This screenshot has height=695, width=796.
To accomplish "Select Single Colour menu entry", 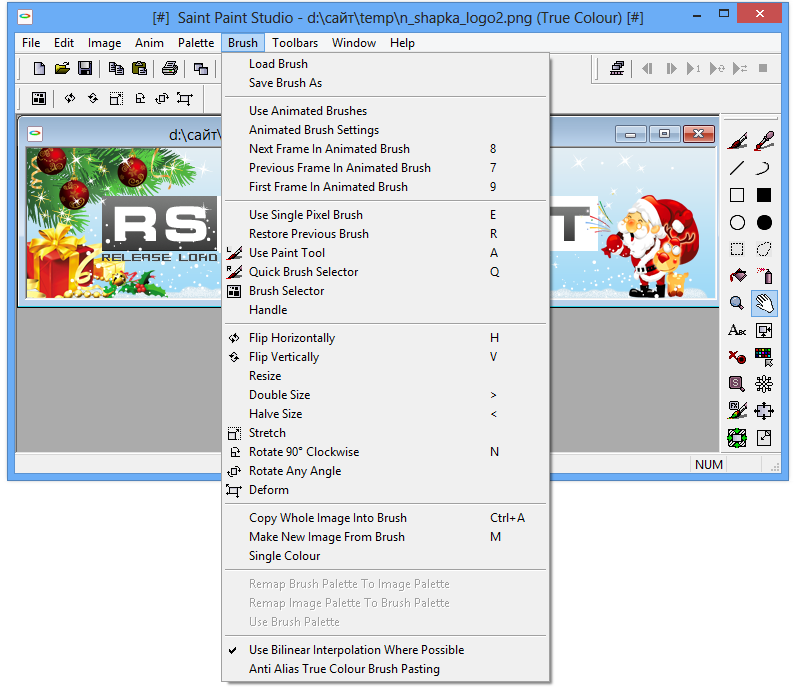I will (x=385, y=556).
